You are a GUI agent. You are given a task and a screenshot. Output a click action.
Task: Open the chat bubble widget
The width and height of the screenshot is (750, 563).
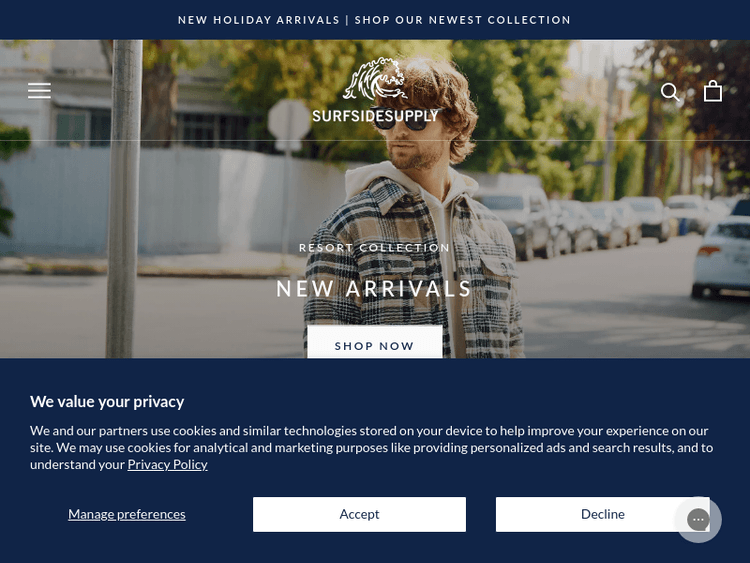[698, 519]
